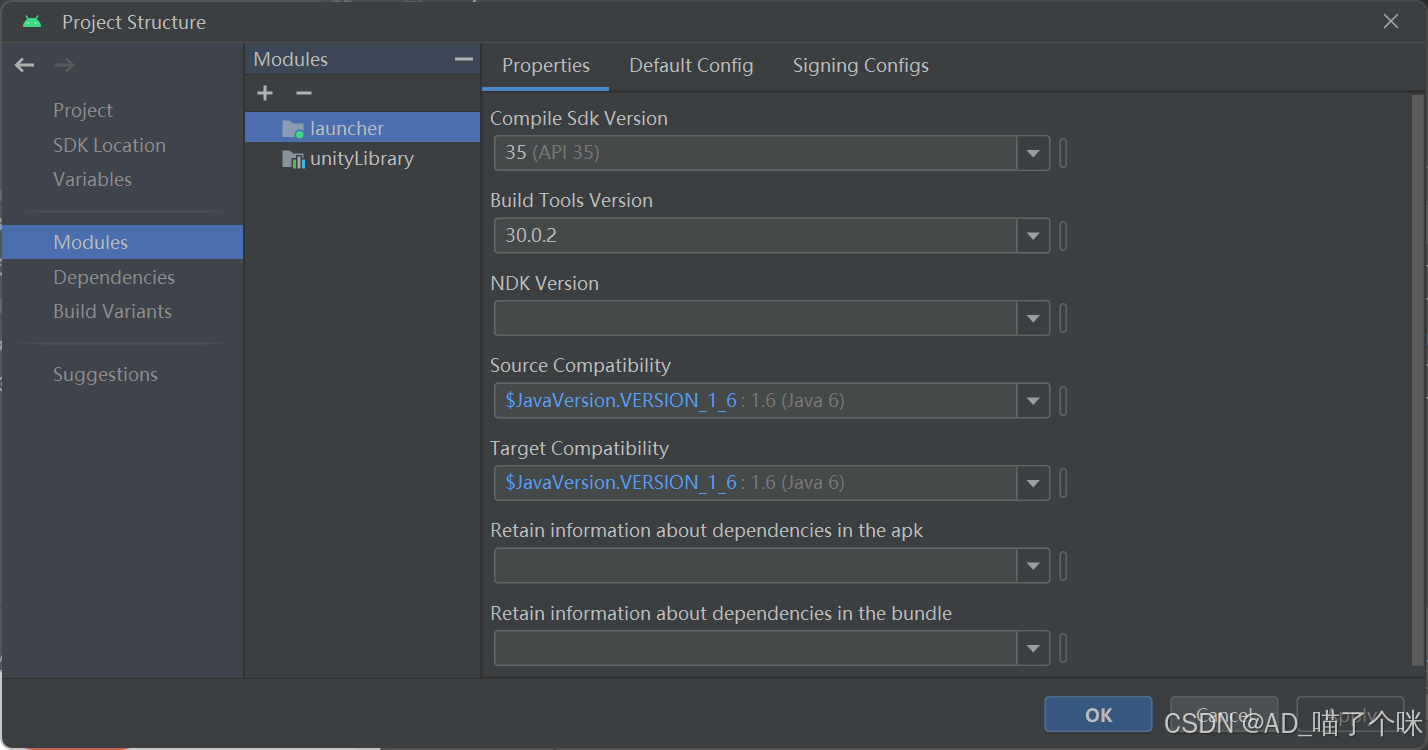
Task: Remove selected module with minus icon
Action: [304, 93]
